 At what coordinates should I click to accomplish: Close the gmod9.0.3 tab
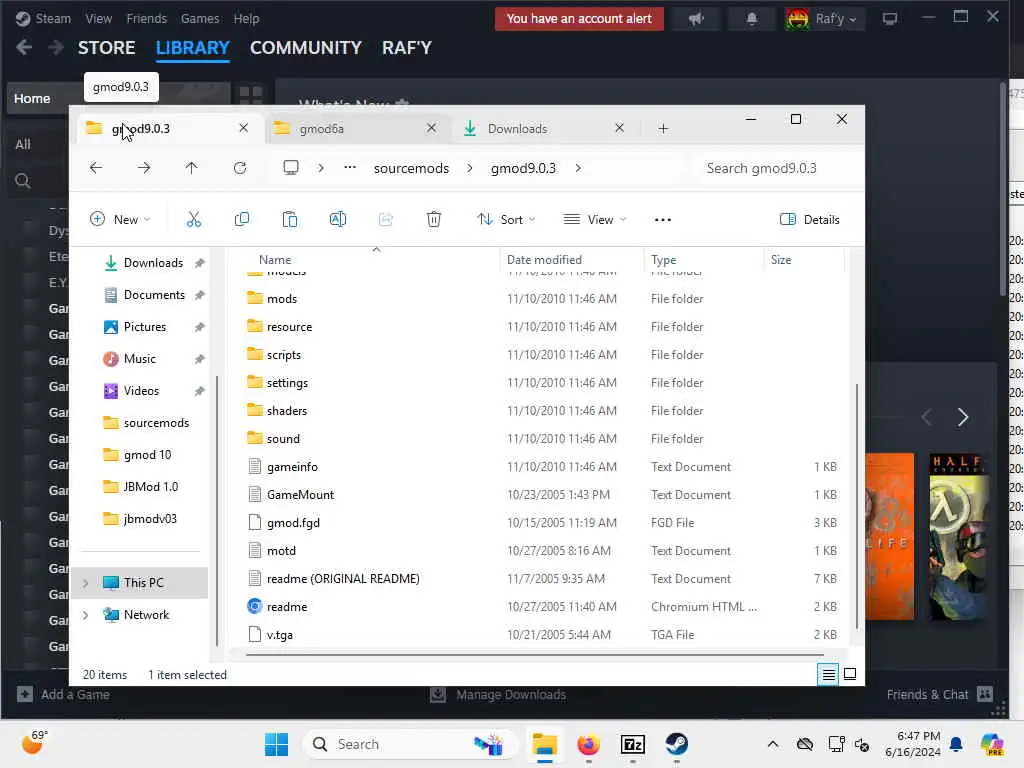(x=244, y=128)
